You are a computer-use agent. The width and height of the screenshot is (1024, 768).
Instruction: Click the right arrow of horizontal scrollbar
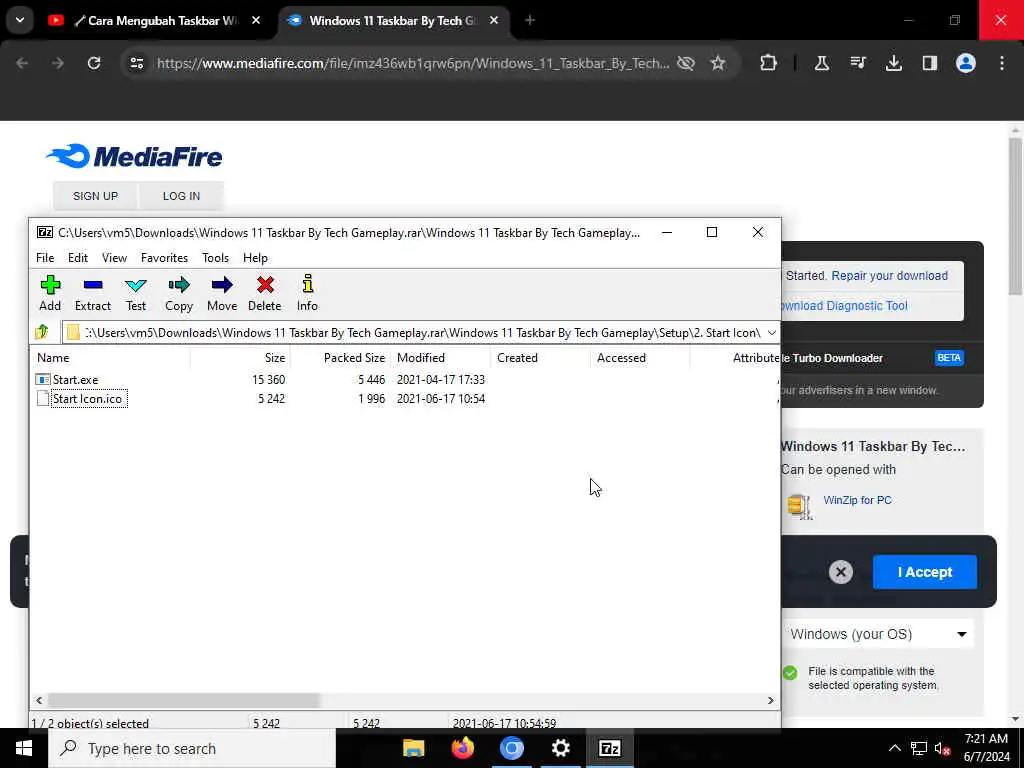(771, 700)
